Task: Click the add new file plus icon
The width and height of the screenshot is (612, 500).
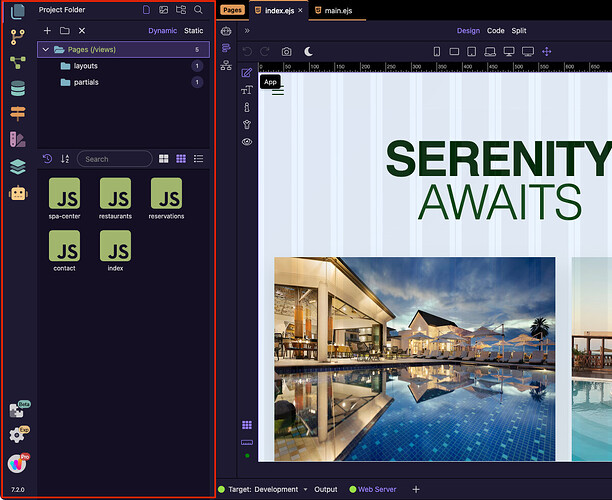Action: click(47, 31)
